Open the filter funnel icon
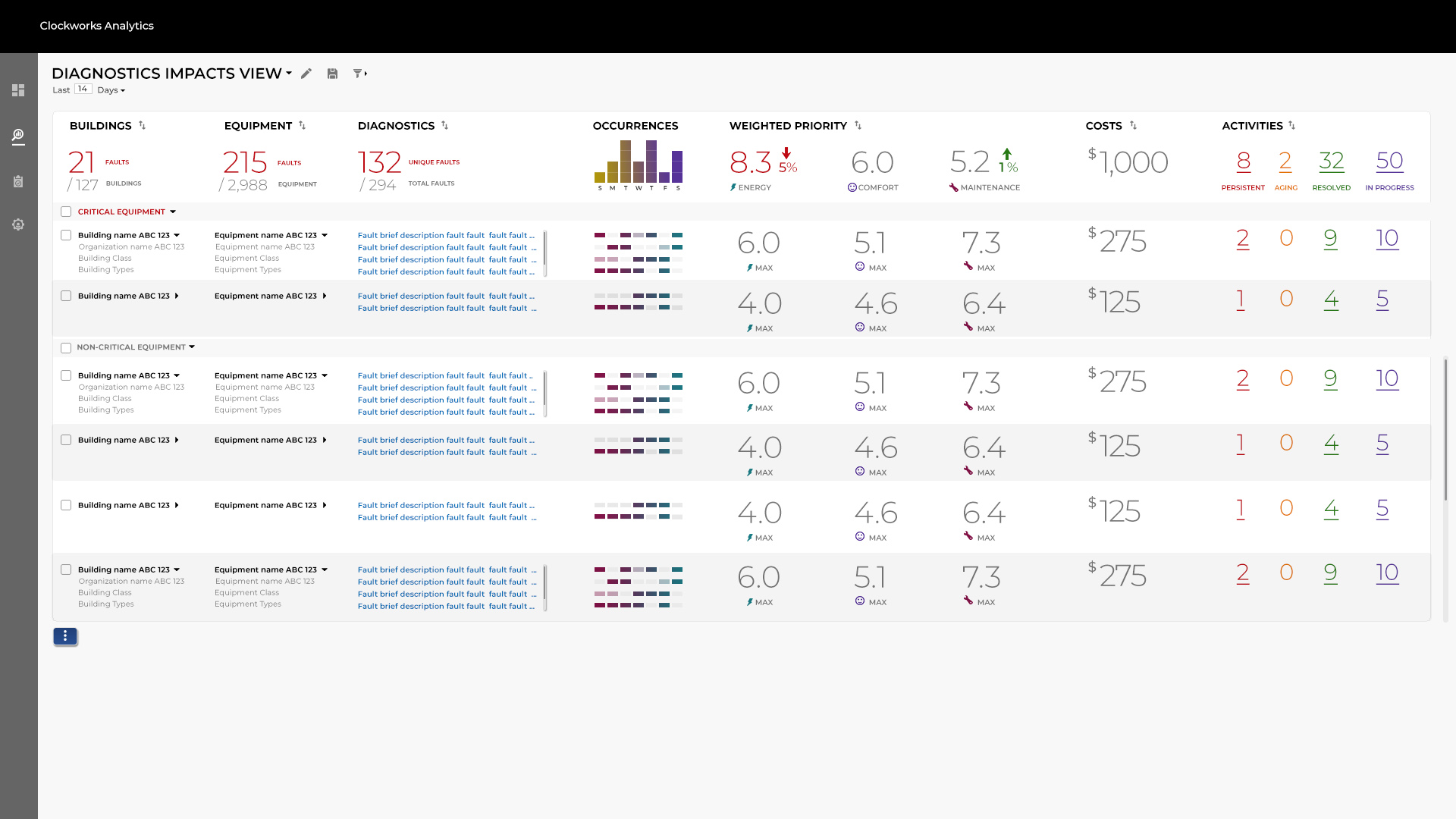Image resolution: width=1456 pixels, height=819 pixels. 359,74
